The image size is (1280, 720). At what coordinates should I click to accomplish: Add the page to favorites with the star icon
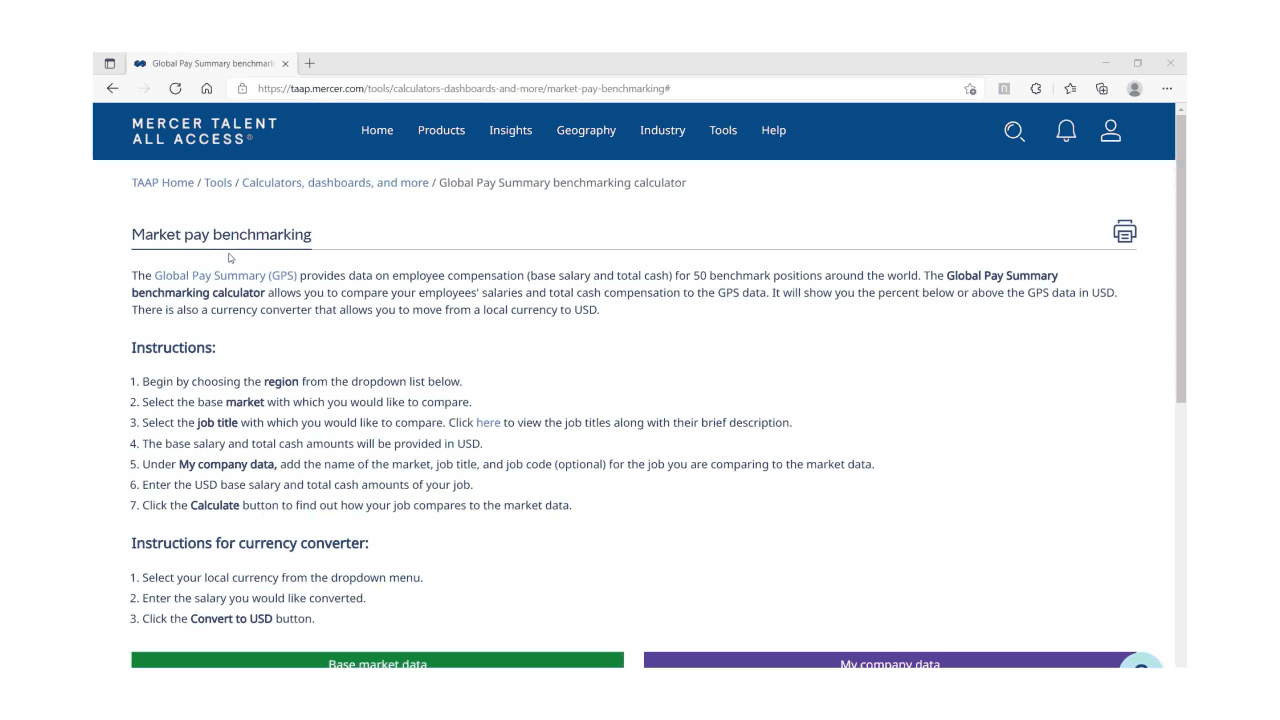pos(1070,88)
